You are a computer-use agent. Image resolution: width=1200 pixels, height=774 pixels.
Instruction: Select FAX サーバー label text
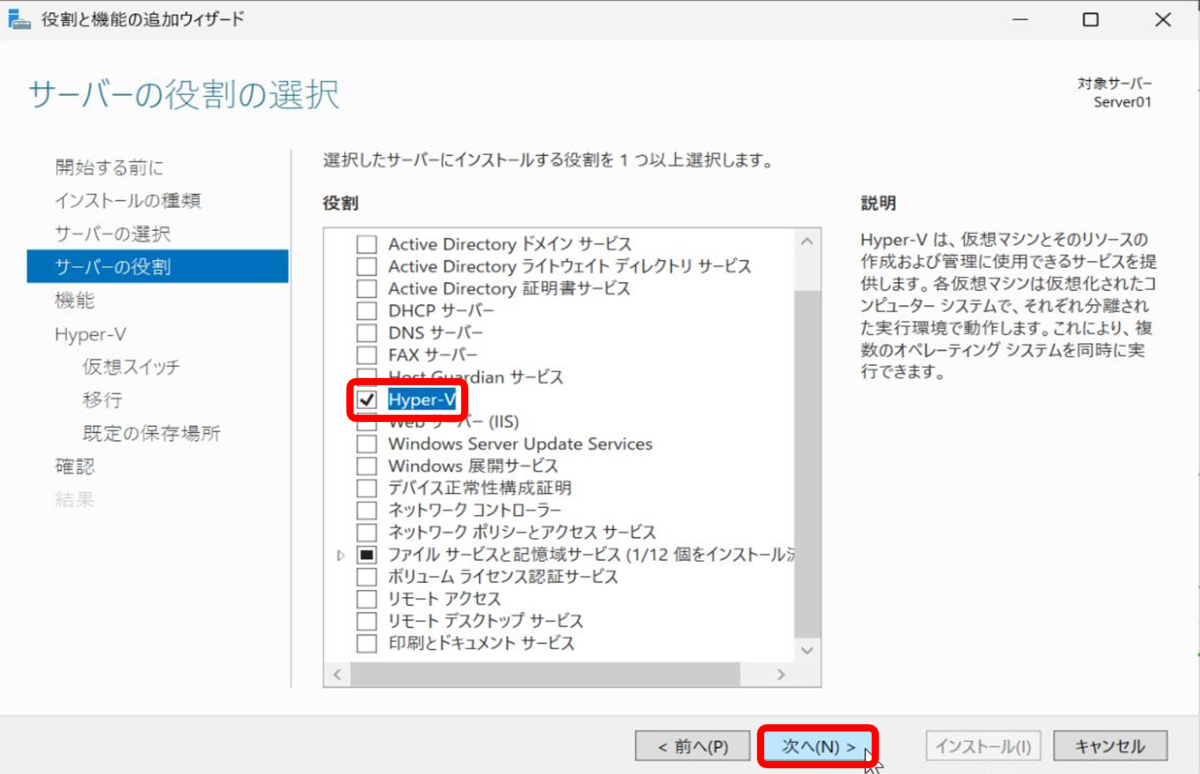pyautogui.click(x=433, y=355)
